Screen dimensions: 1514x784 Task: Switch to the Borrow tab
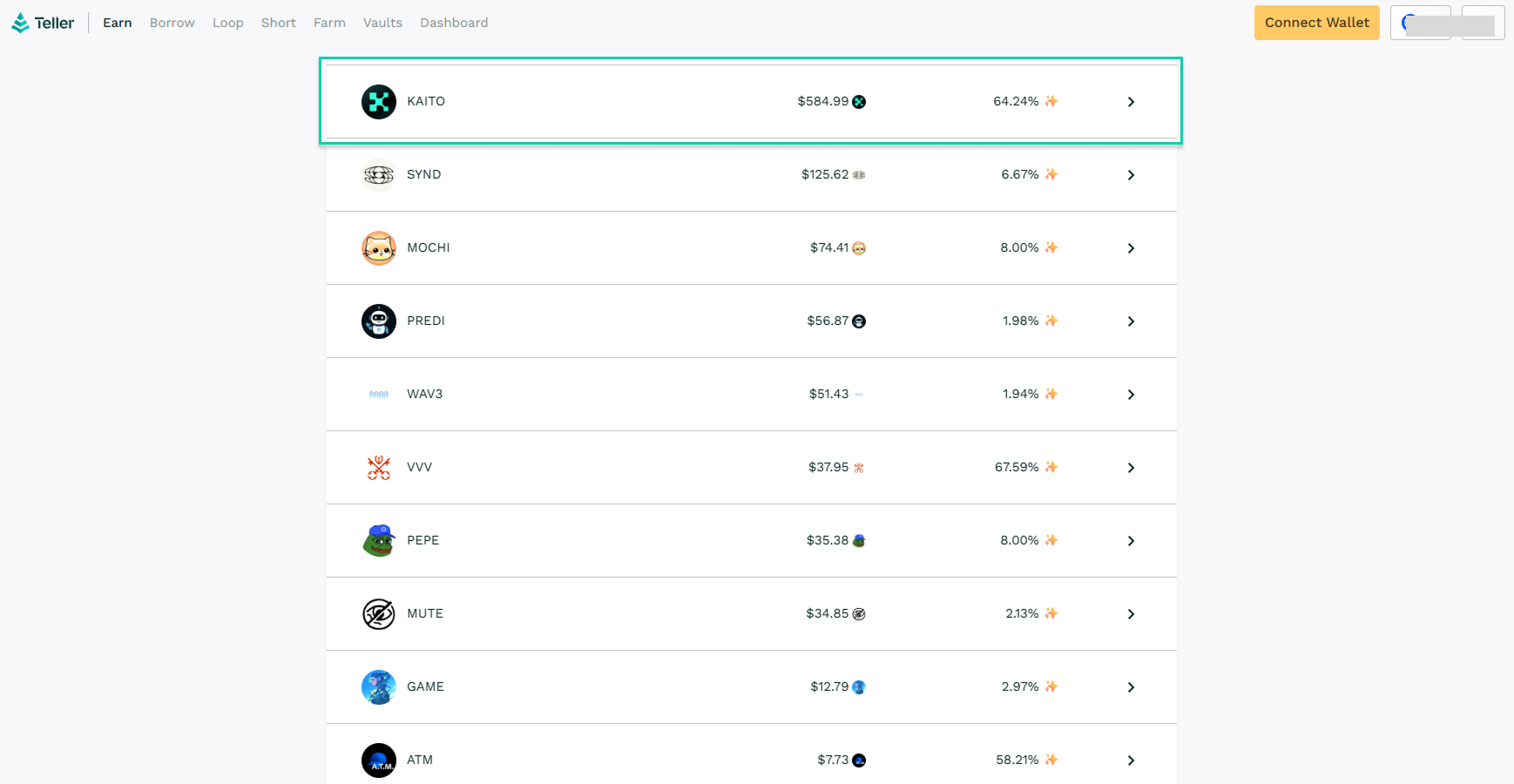[172, 23]
